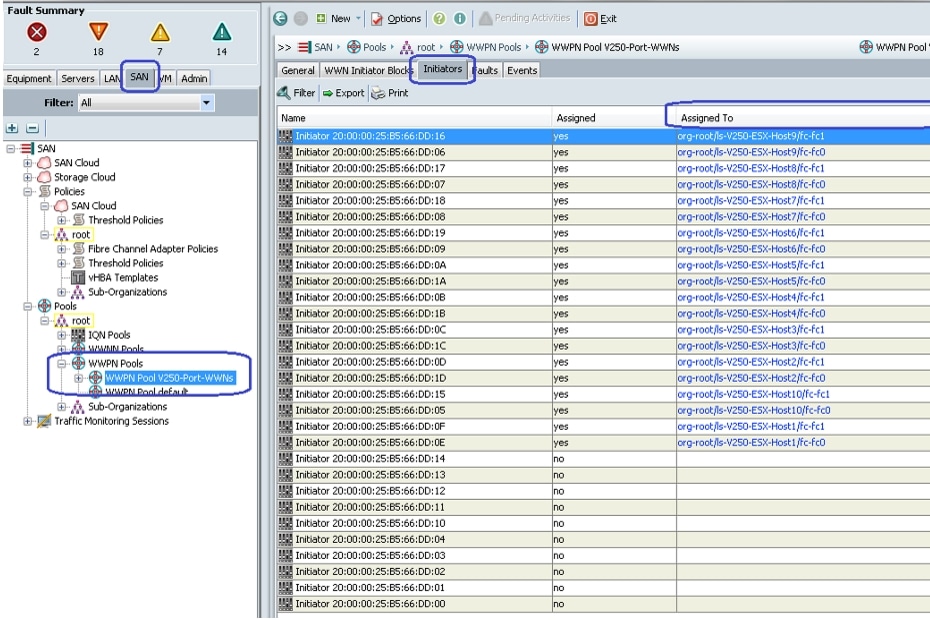Click the collapse-all minus icon above tree
The width and height of the screenshot is (930, 620).
coord(31,128)
